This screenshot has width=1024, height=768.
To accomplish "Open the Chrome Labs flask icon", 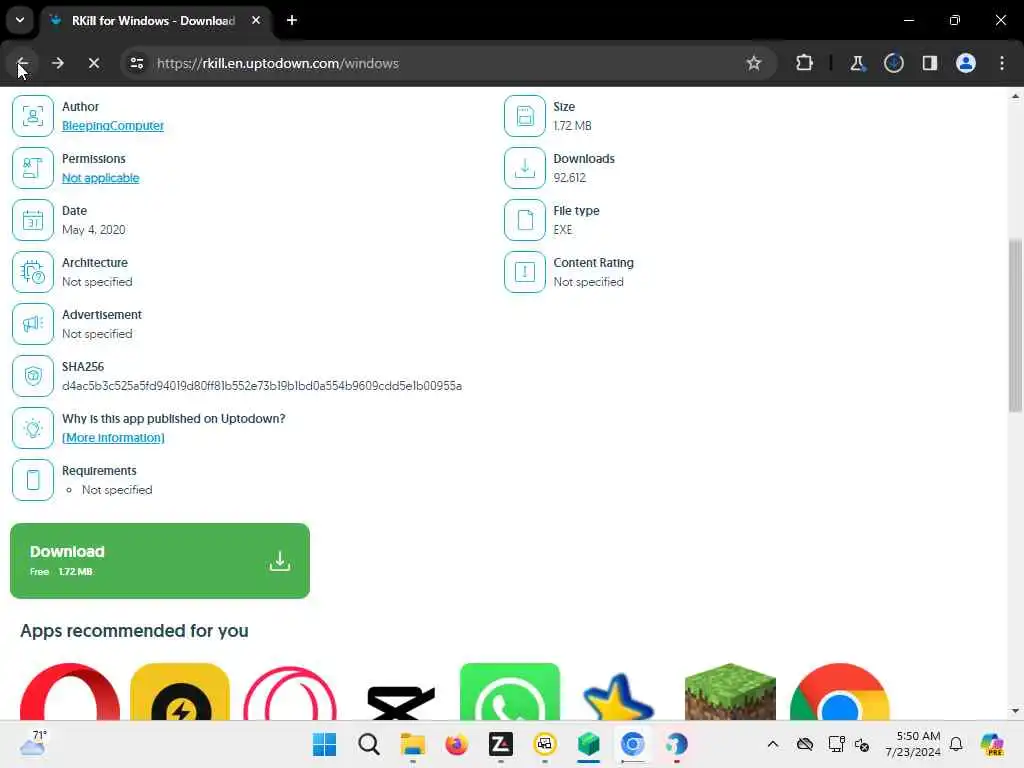I will click(x=857, y=63).
